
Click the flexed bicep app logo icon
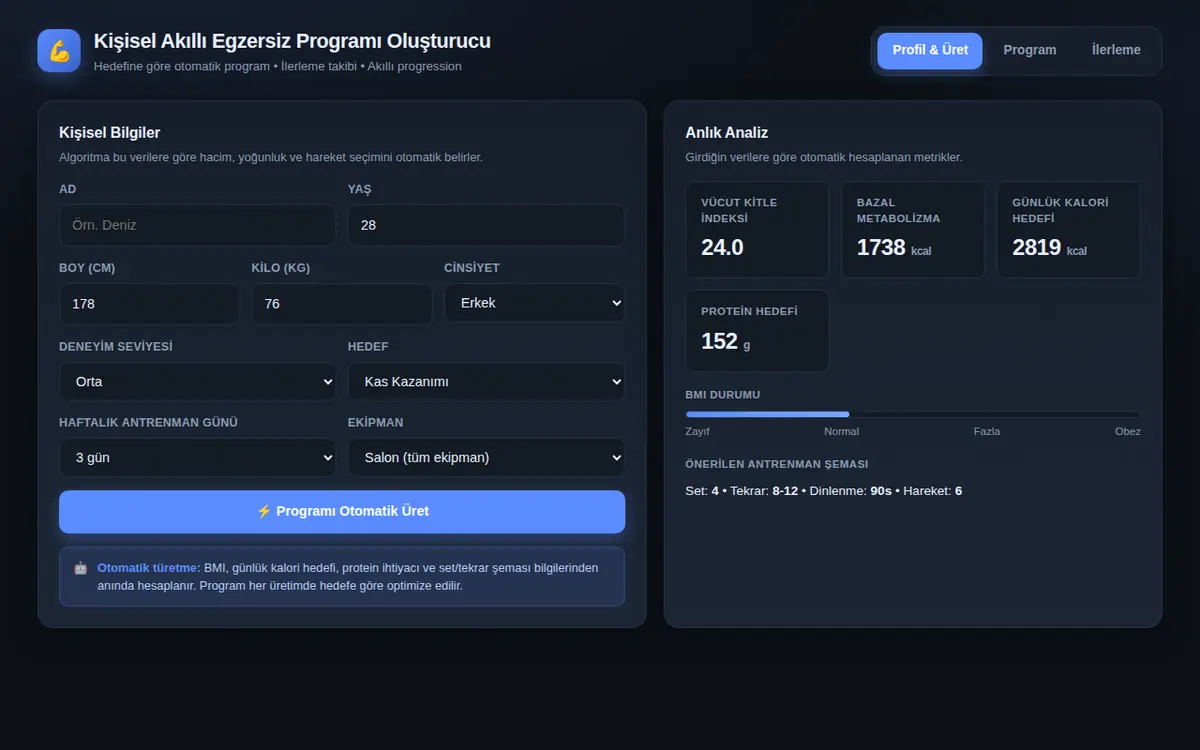[59, 51]
